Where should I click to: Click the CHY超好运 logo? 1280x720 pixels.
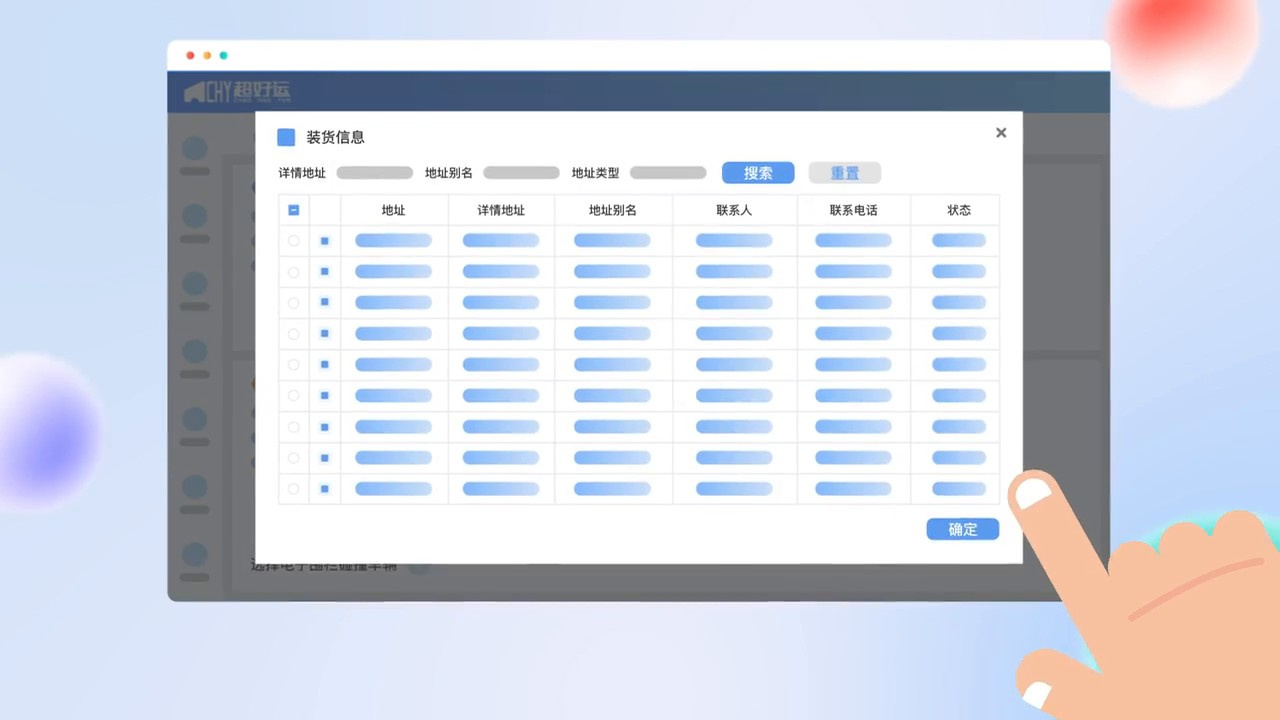coord(237,92)
